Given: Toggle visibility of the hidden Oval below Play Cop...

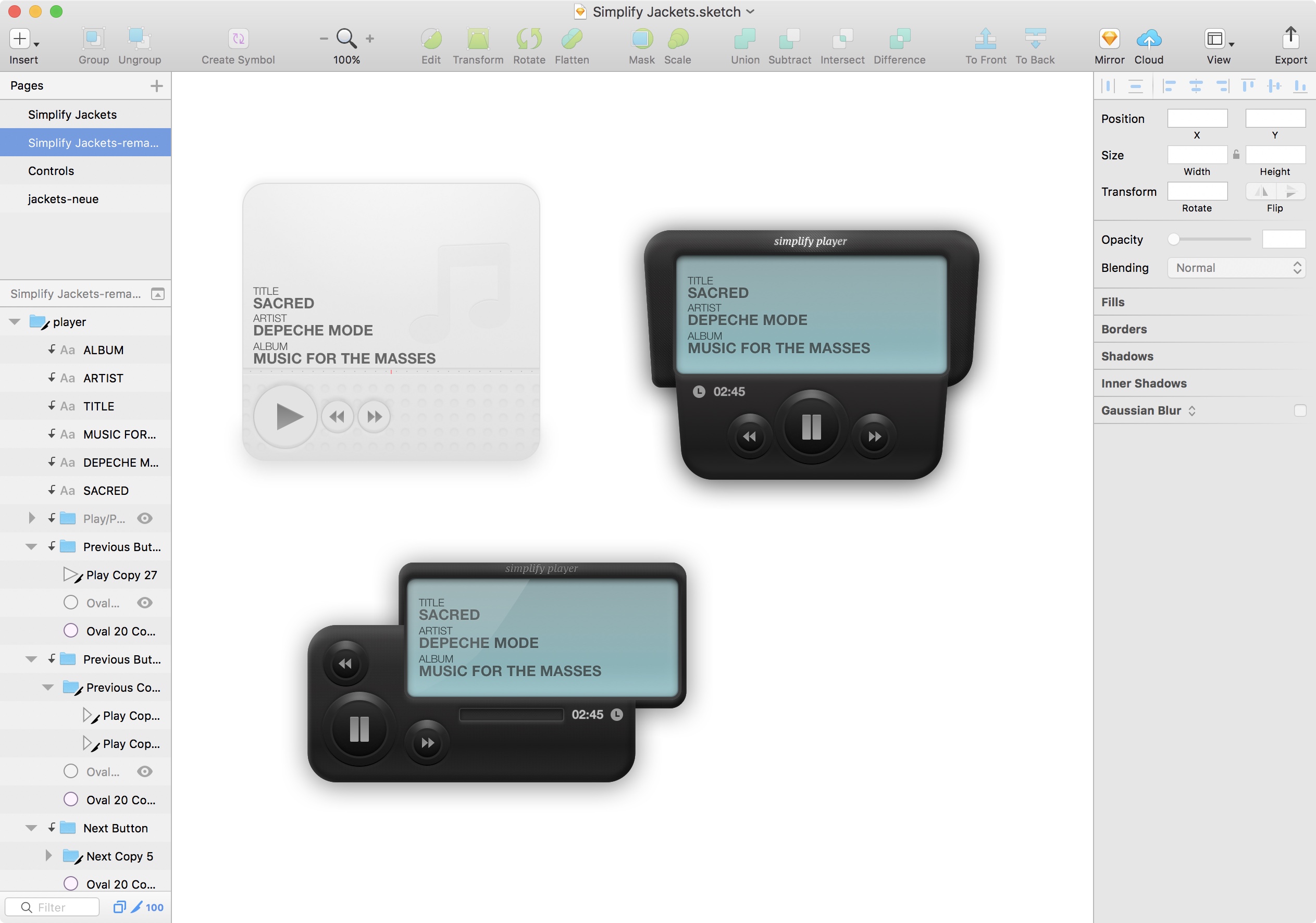Looking at the screenshot, I should pyautogui.click(x=145, y=772).
